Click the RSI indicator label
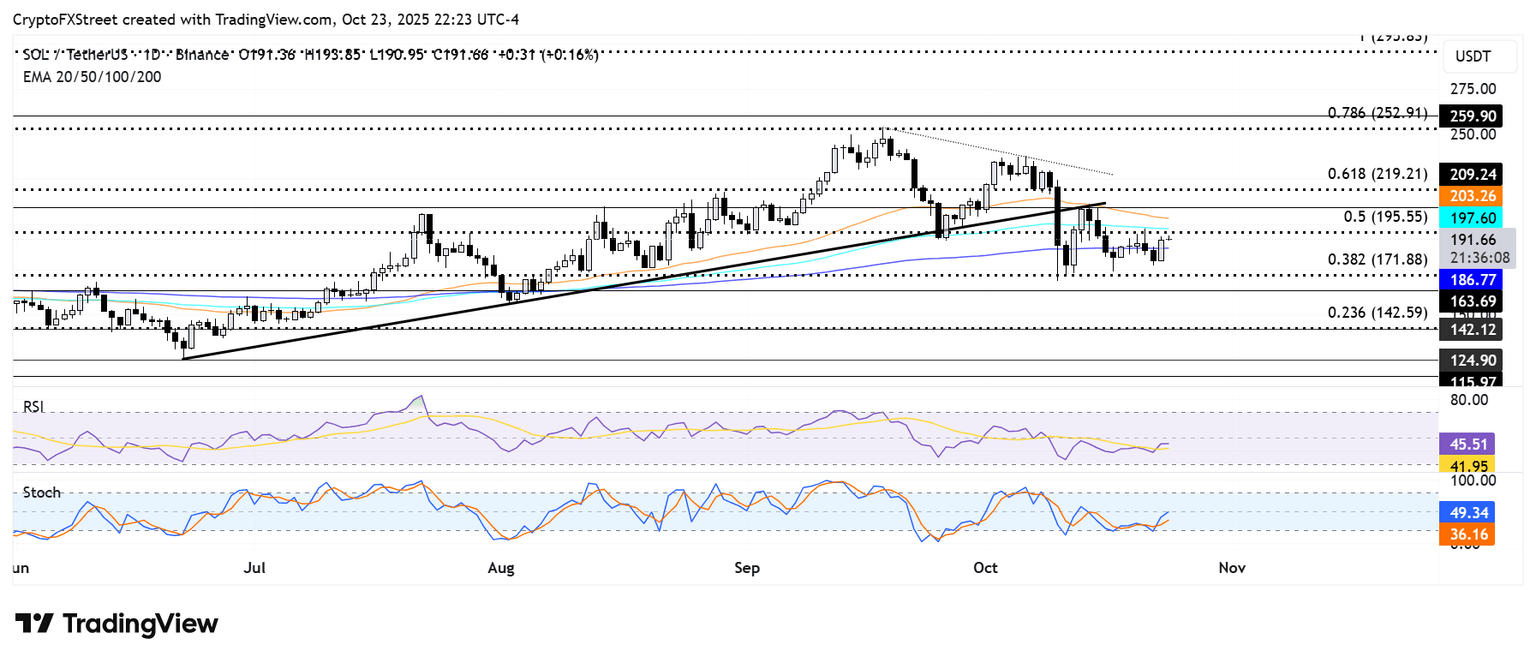 click(x=34, y=407)
